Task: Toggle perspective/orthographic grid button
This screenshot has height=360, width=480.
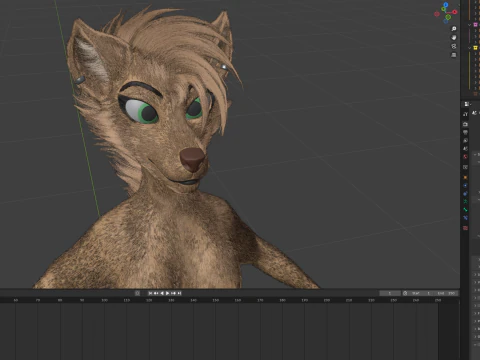Action: point(453,55)
